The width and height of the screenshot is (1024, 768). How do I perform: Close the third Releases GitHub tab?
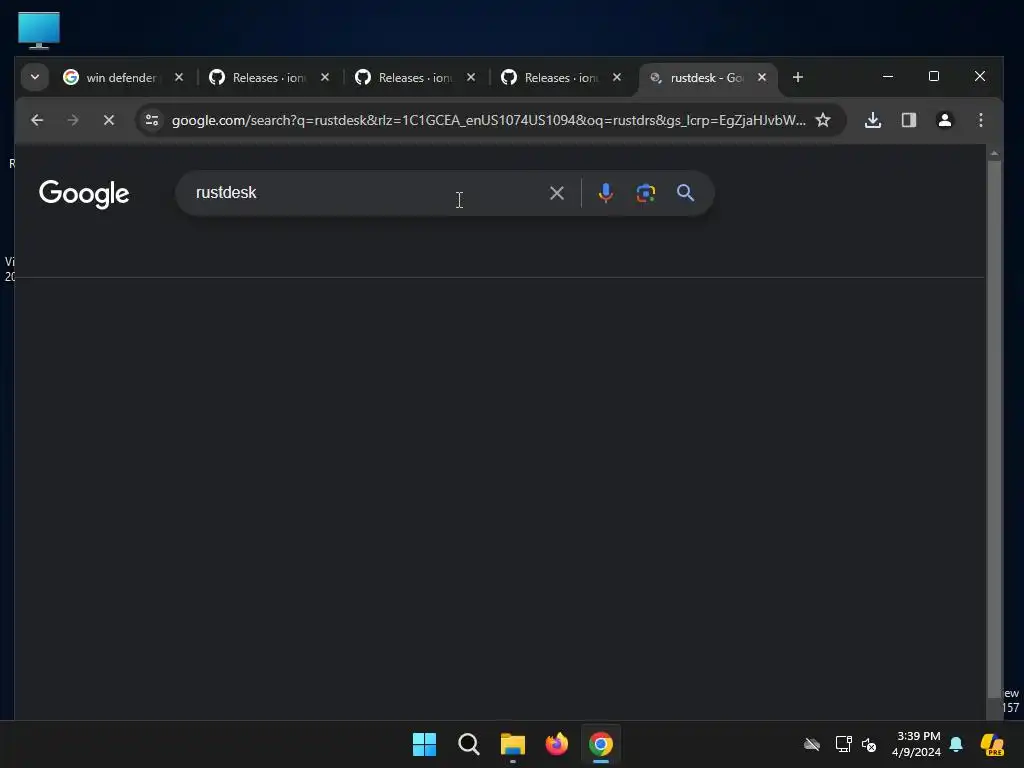click(x=616, y=77)
